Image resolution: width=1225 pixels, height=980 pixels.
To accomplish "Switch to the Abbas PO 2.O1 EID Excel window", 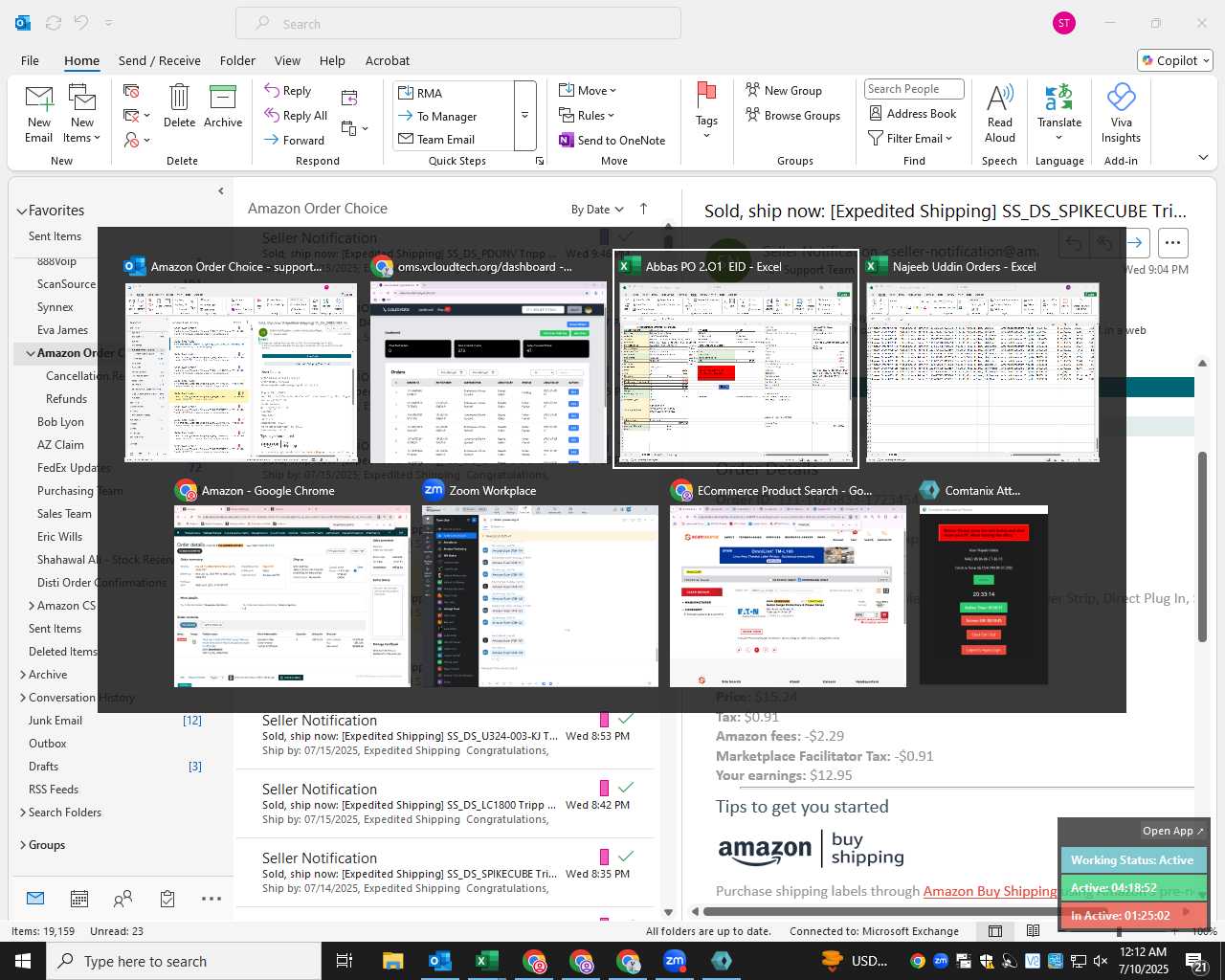I will point(735,359).
